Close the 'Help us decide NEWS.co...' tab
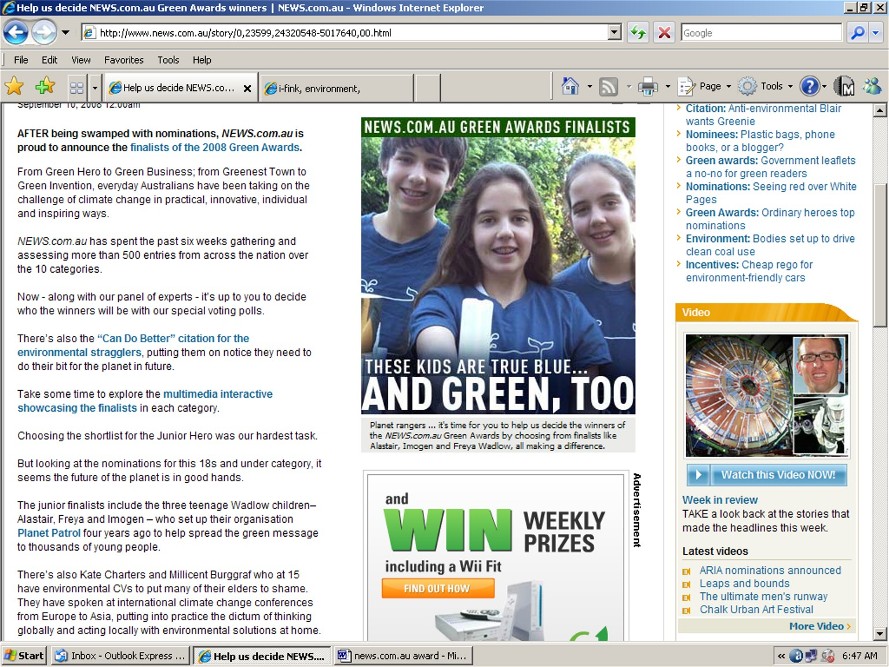 [247, 88]
